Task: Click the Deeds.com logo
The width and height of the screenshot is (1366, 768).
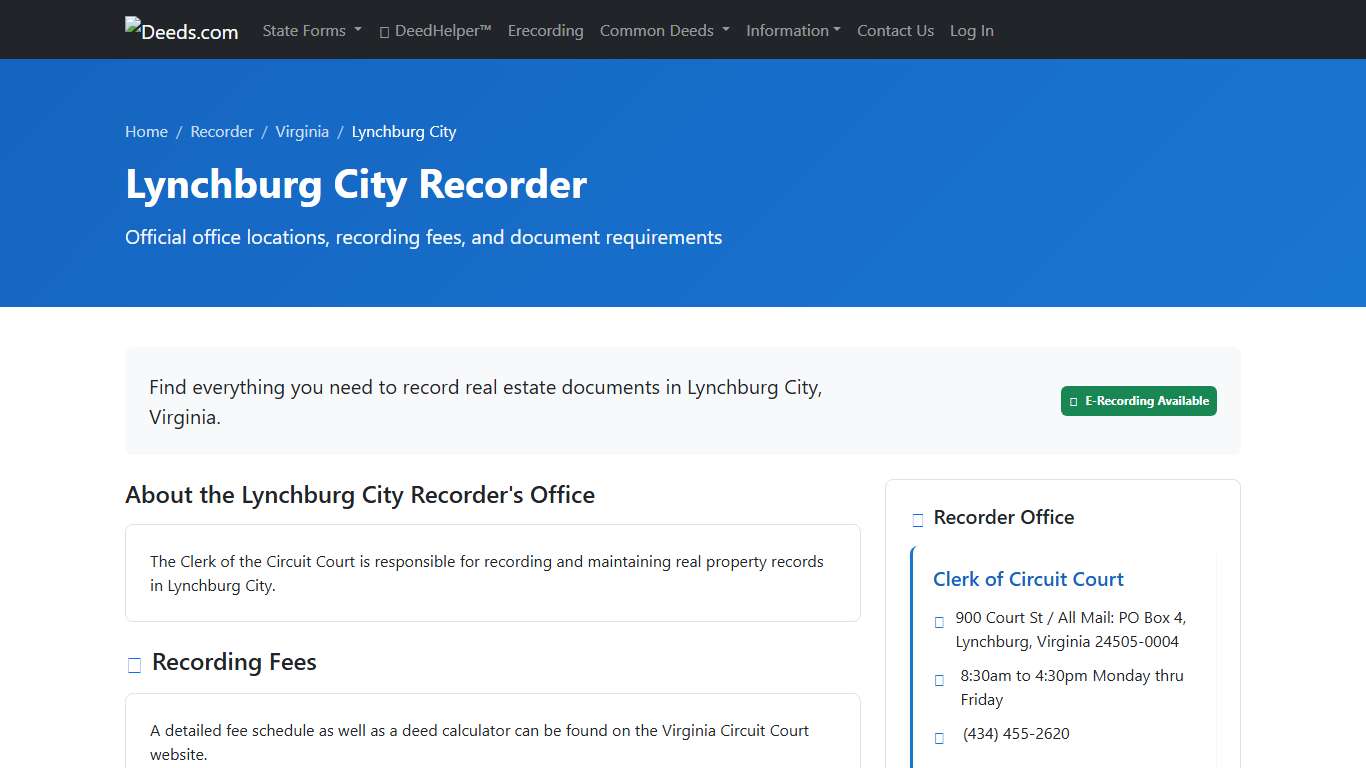Action: pos(181,29)
